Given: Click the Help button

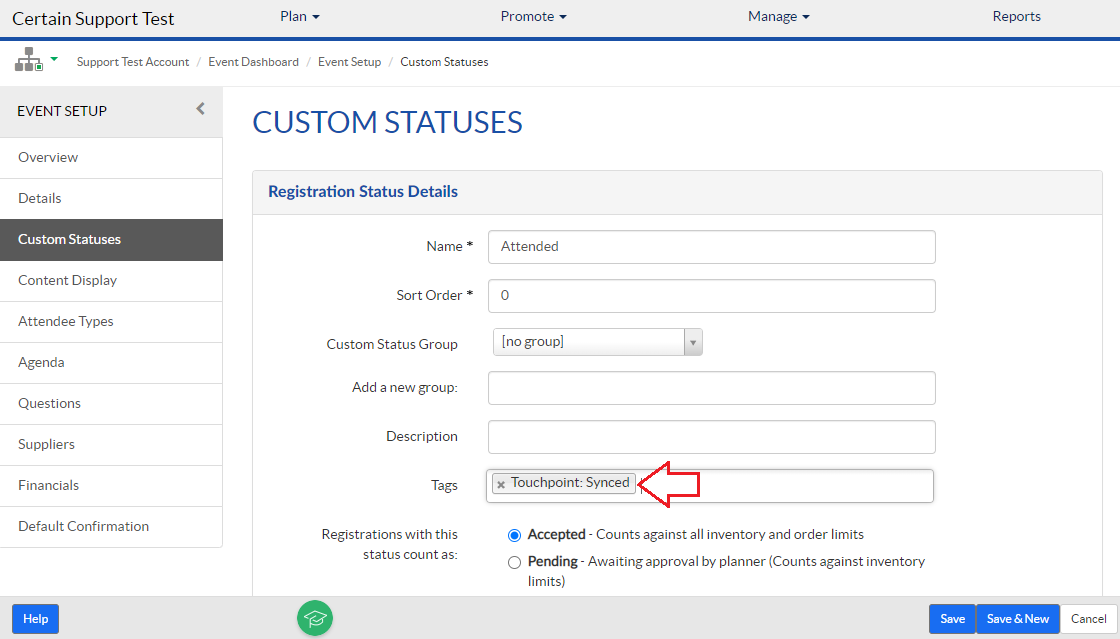Looking at the screenshot, I should click(x=36, y=619).
